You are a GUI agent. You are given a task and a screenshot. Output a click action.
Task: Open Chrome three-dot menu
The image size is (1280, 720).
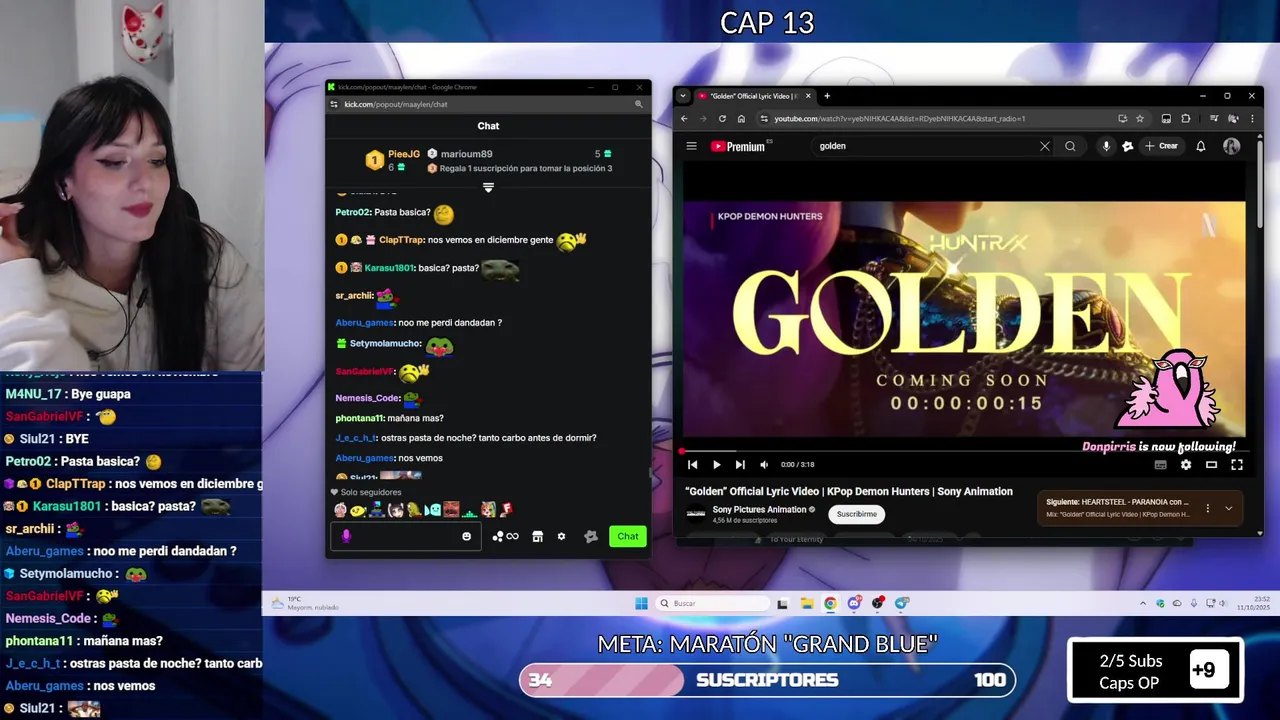click(1251, 119)
